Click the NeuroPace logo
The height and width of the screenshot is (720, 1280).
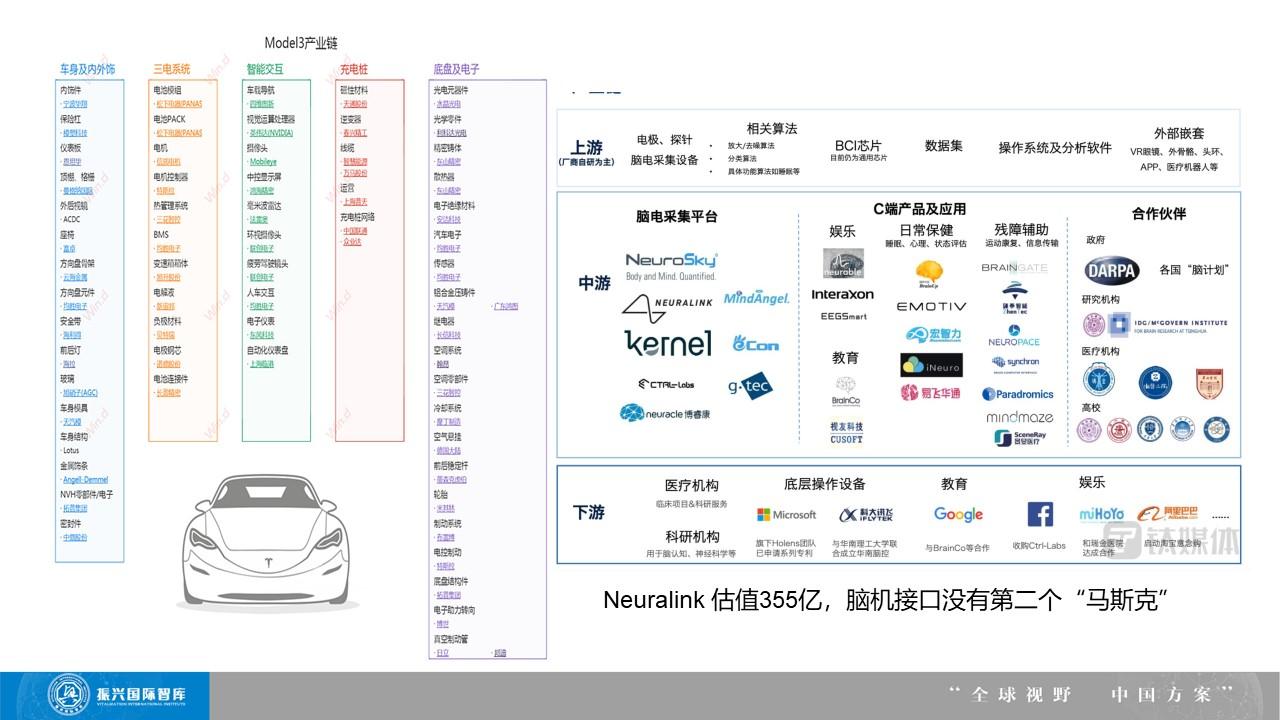pos(1014,335)
